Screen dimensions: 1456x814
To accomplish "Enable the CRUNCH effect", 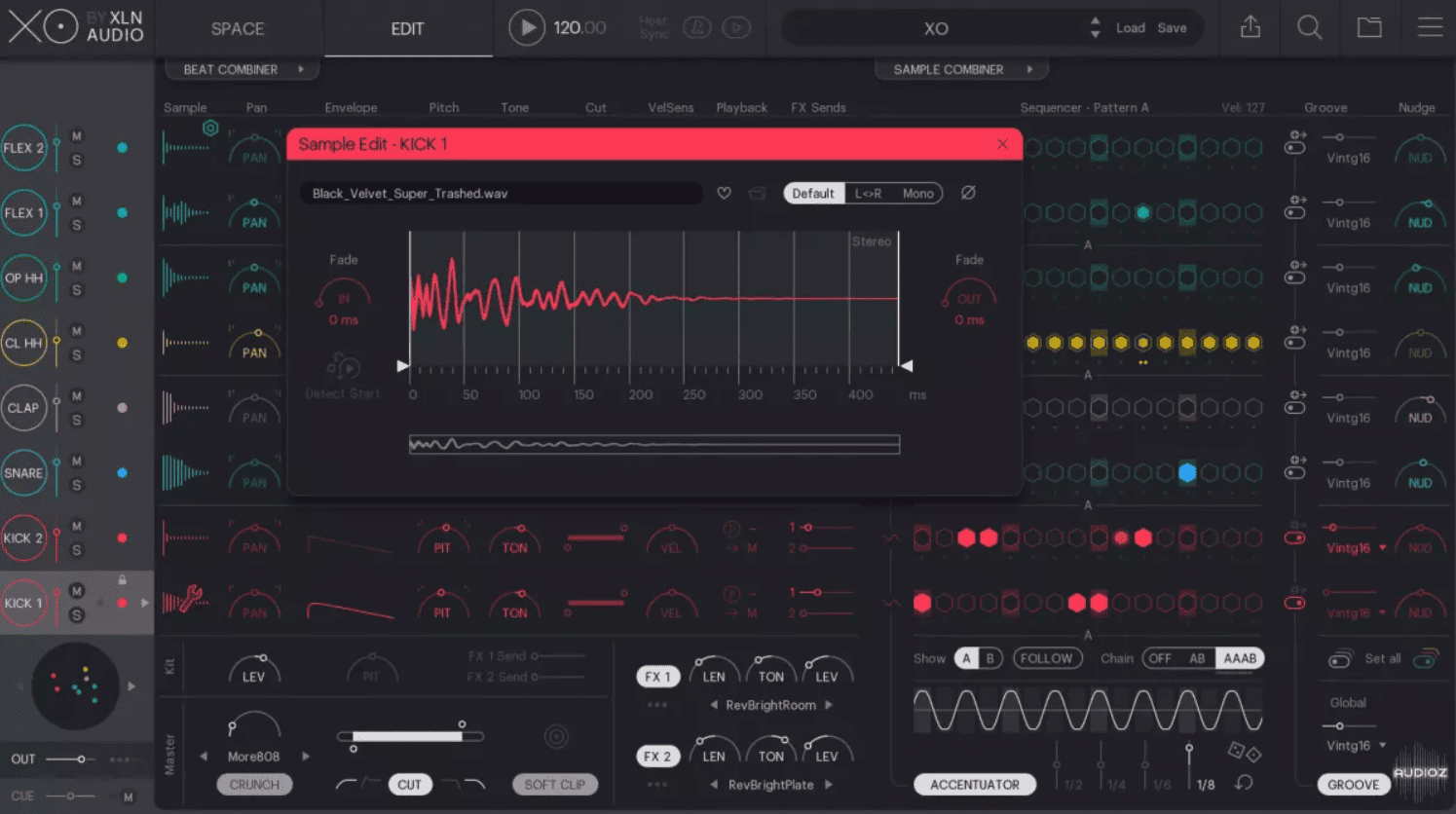I will coord(254,784).
